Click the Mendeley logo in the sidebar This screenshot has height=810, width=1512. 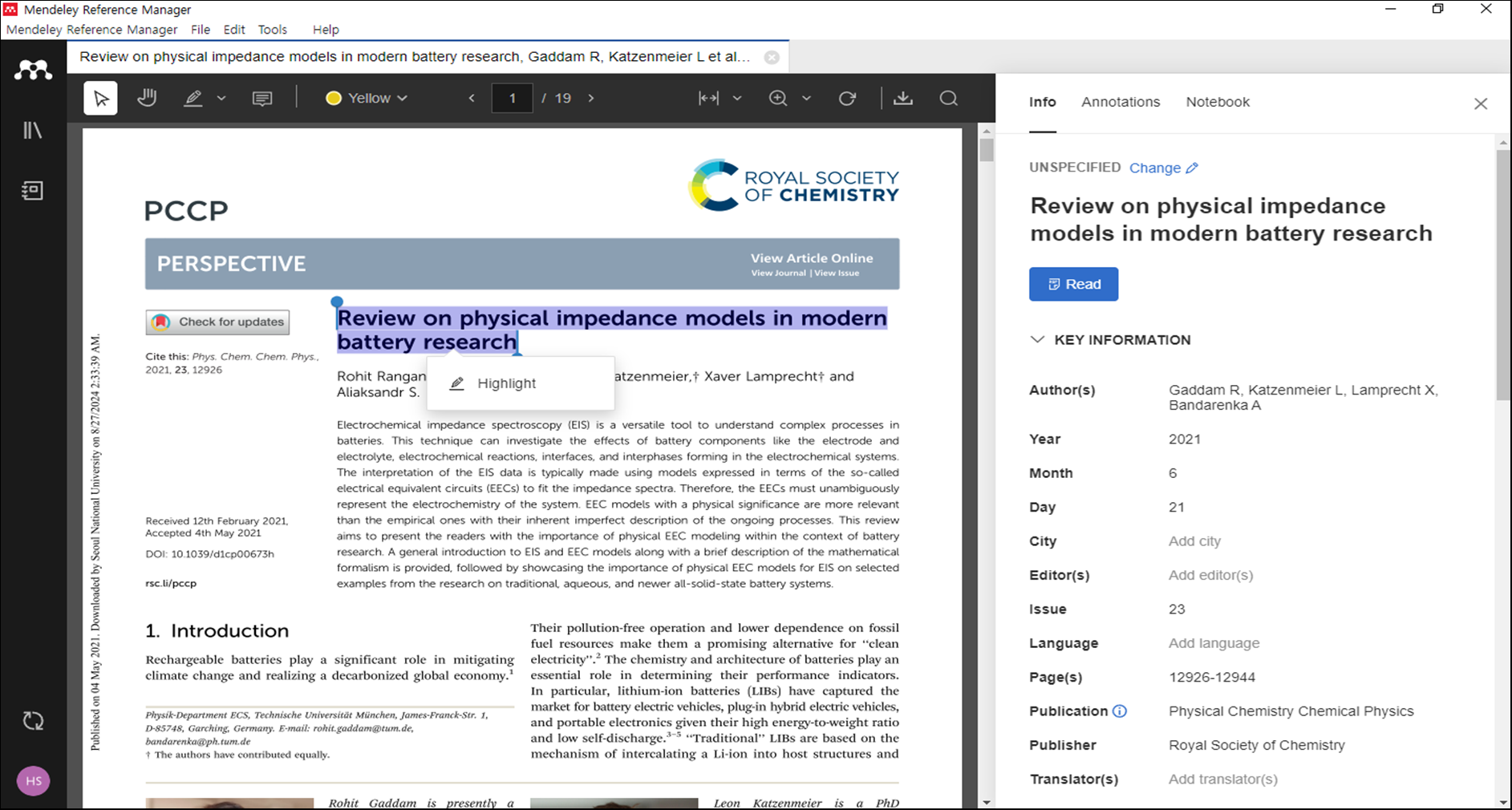pyautogui.click(x=33, y=71)
